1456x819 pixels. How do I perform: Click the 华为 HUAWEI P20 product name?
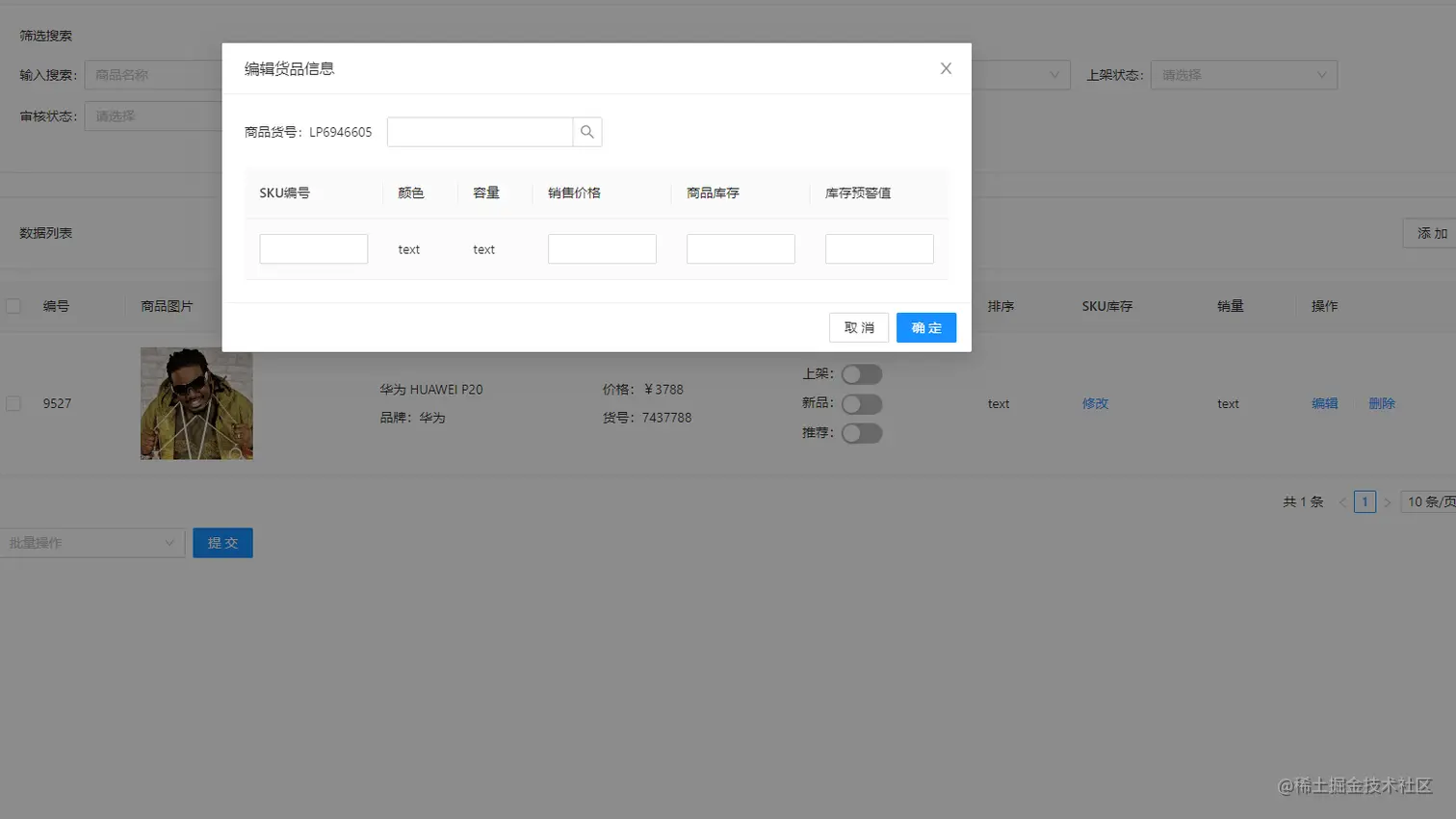[431, 390]
